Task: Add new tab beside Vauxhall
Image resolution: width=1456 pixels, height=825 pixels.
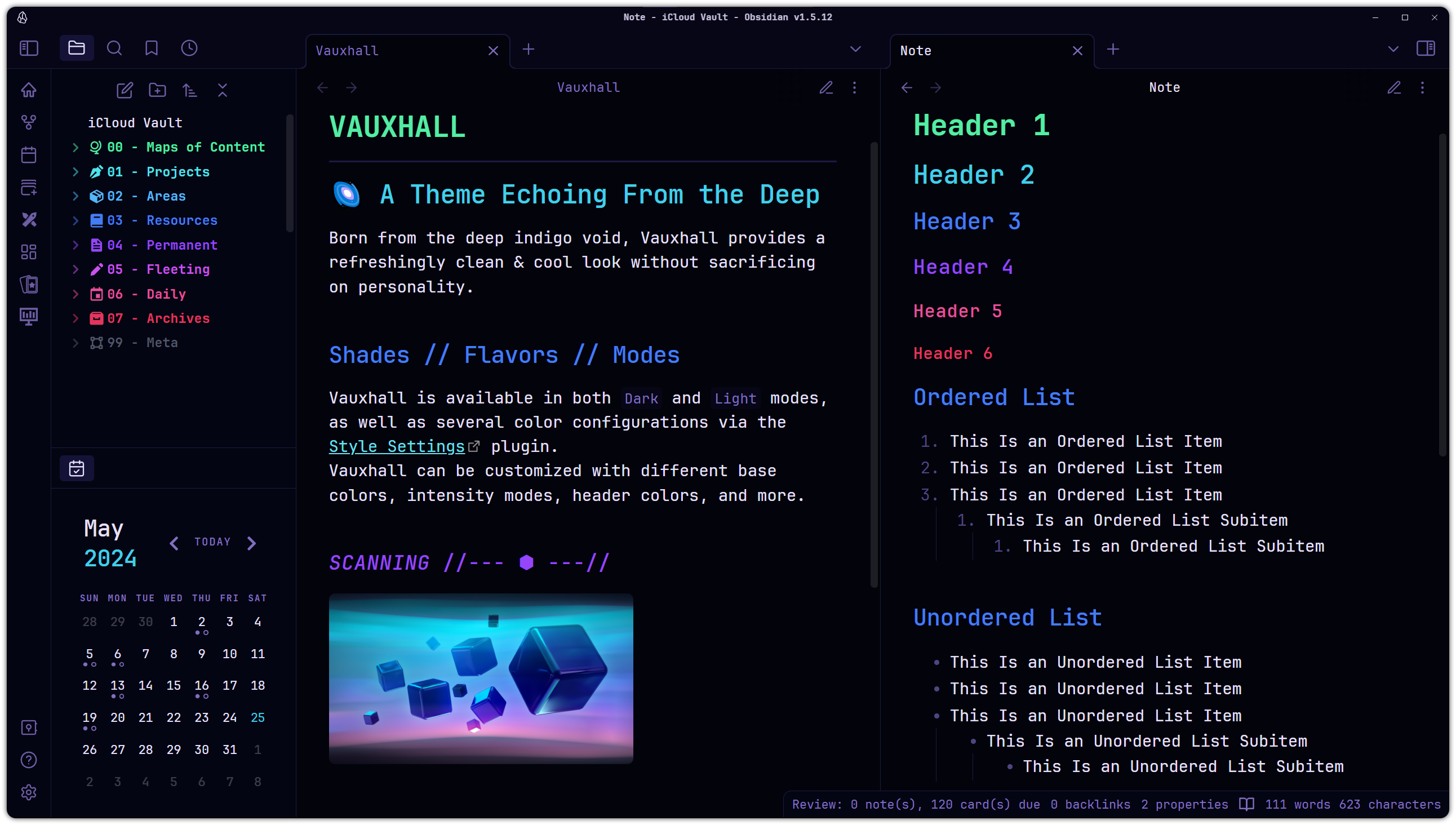Action: pos(529,49)
